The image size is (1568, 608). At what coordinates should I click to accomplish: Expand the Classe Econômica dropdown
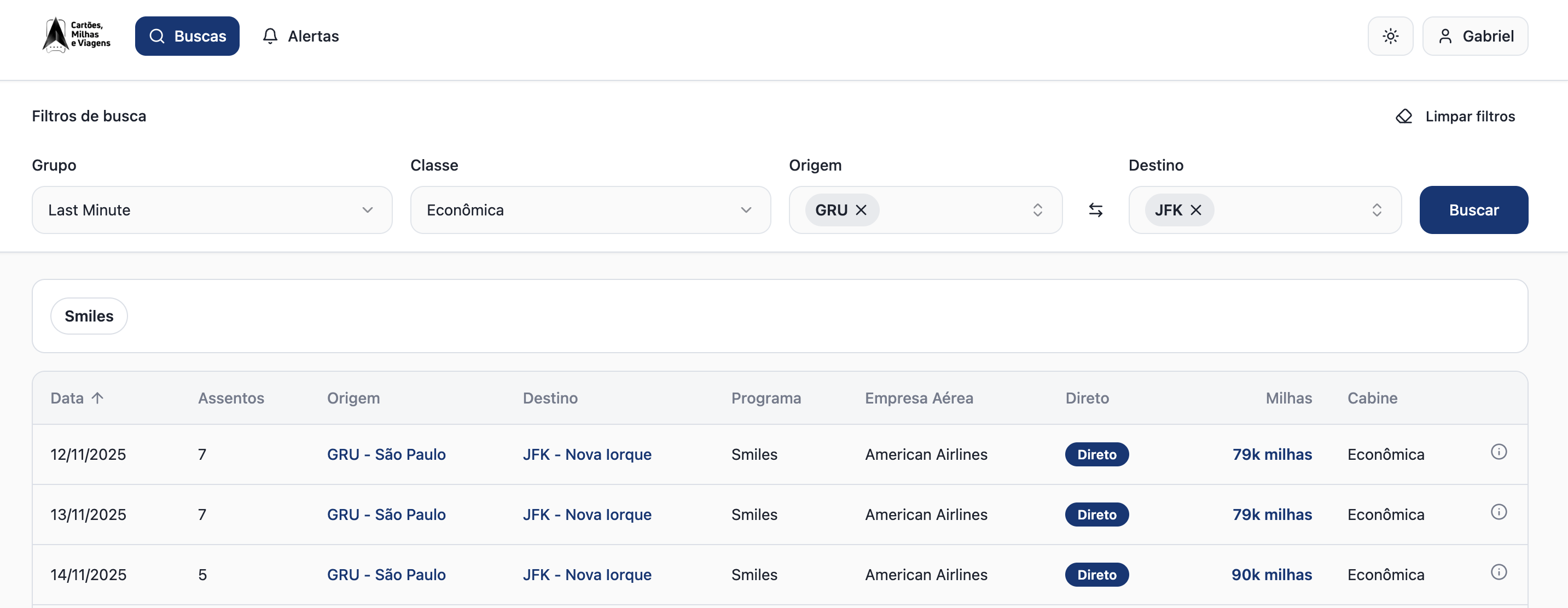click(590, 210)
